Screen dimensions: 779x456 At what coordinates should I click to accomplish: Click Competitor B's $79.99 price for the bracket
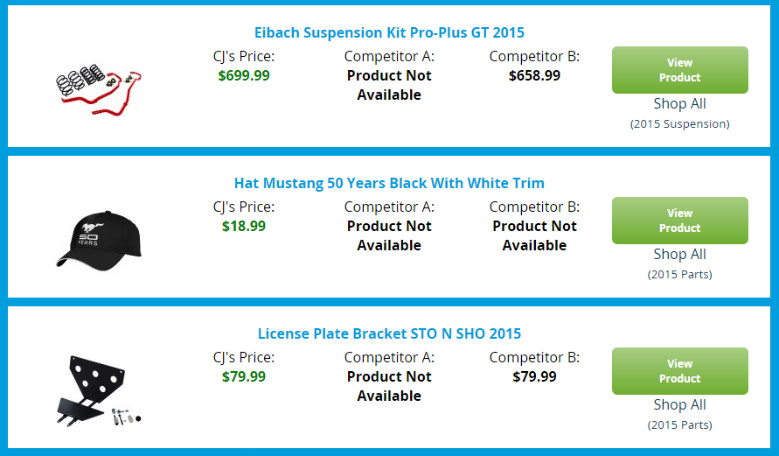[x=534, y=377]
